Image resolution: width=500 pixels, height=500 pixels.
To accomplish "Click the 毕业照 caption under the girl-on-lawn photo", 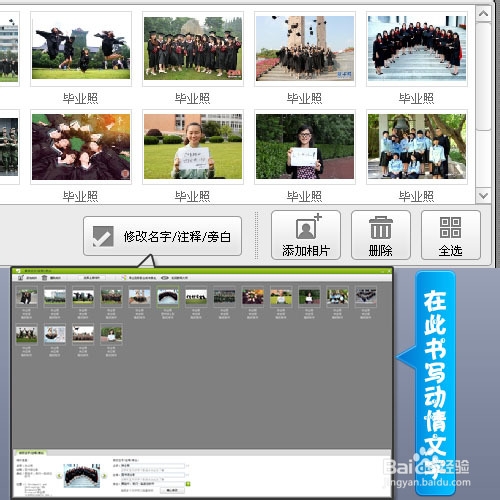I will click(192, 196).
